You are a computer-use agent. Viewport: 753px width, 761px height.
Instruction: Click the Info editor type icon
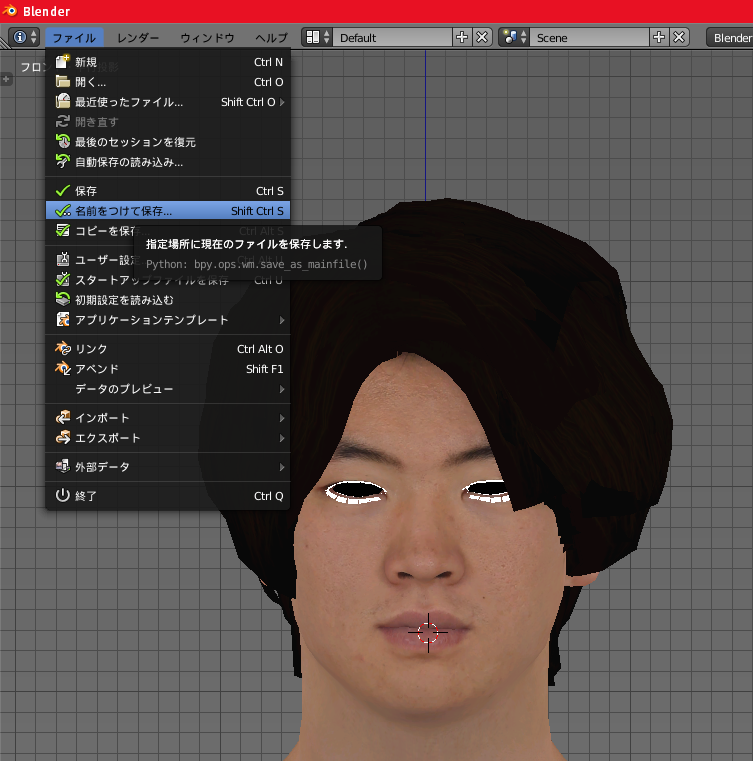(x=24, y=37)
